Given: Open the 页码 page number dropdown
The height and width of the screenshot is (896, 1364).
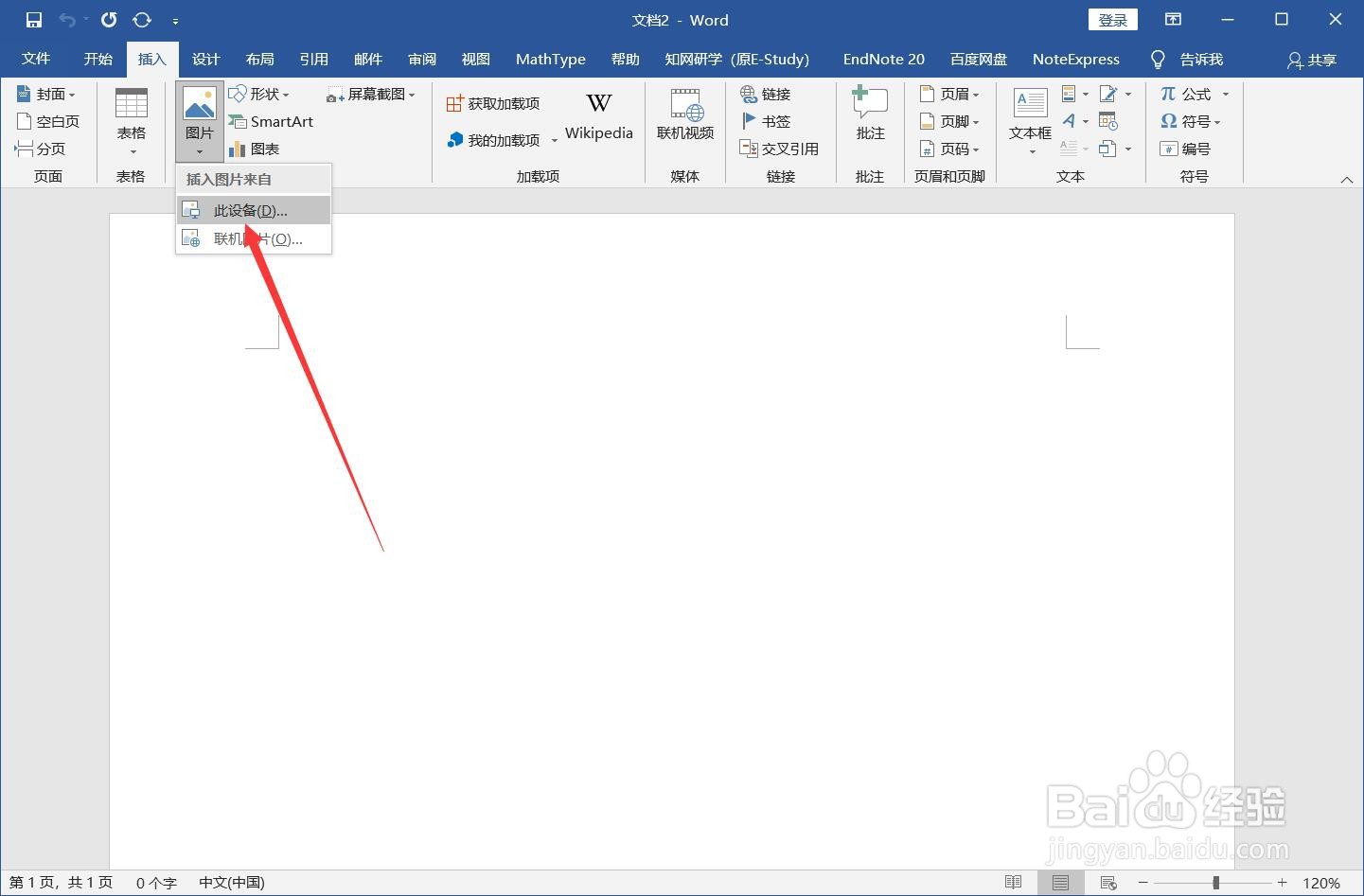Looking at the screenshot, I should pyautogui.click(x=949, y=149).
